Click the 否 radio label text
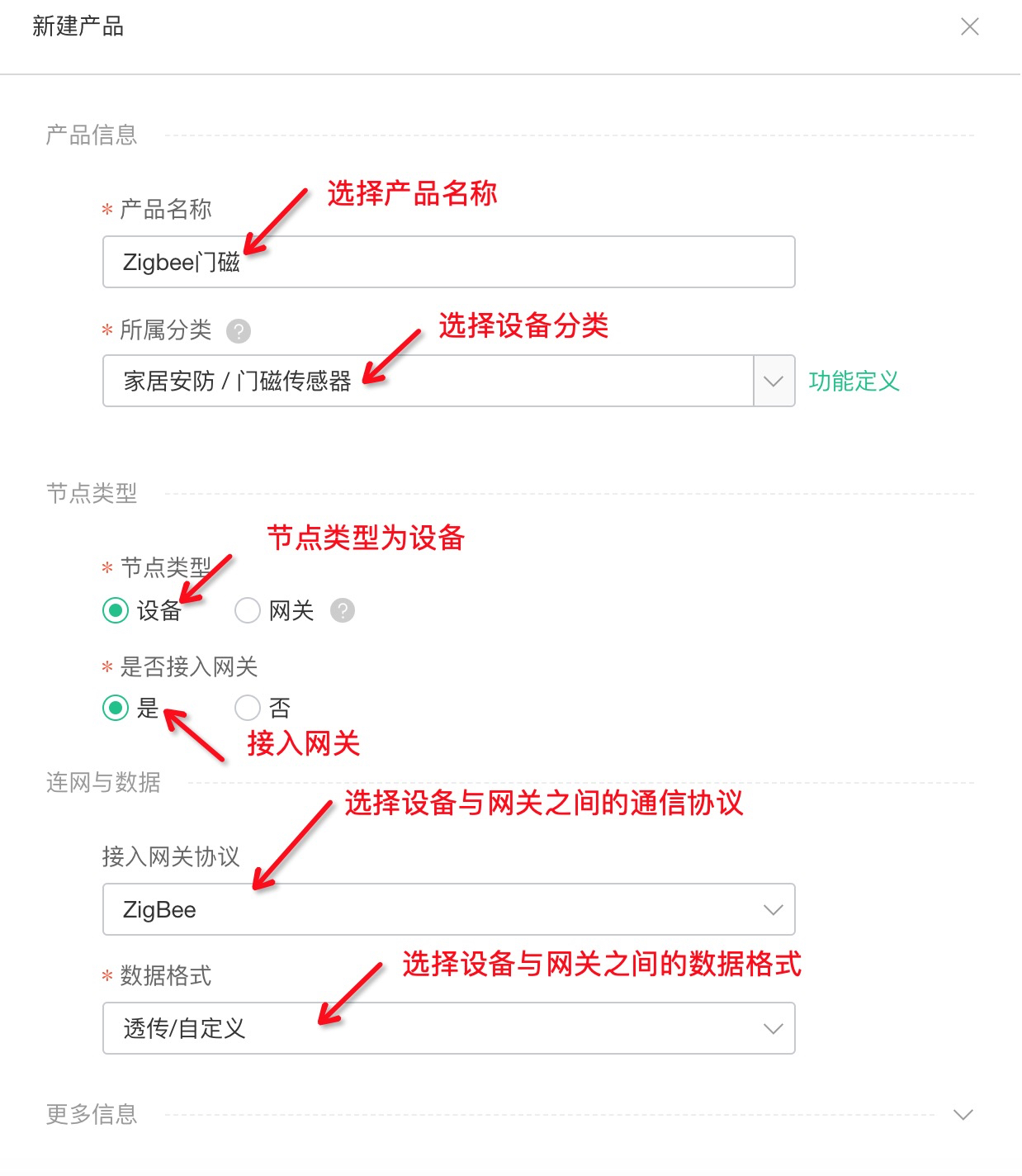 pyautogui.click(x=280, y=708)
